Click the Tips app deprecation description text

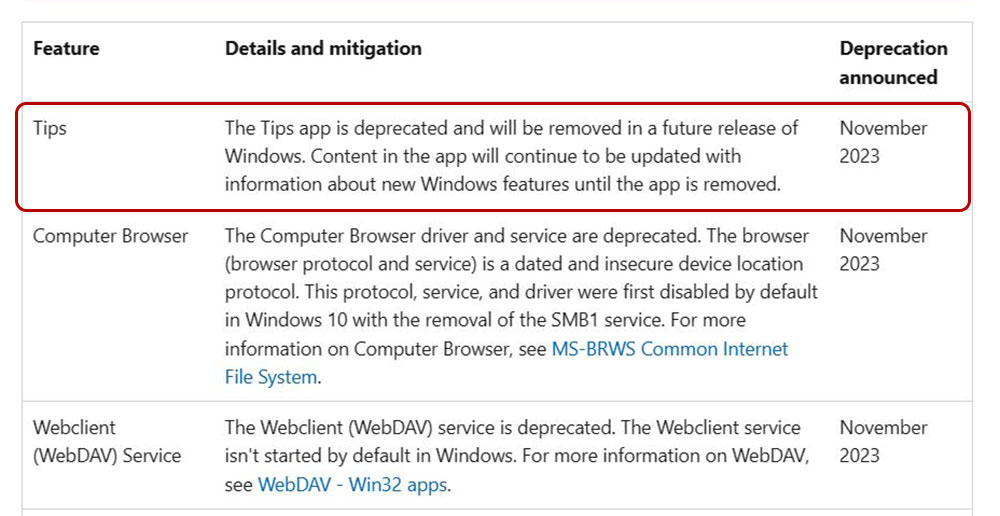pos(511,156)
